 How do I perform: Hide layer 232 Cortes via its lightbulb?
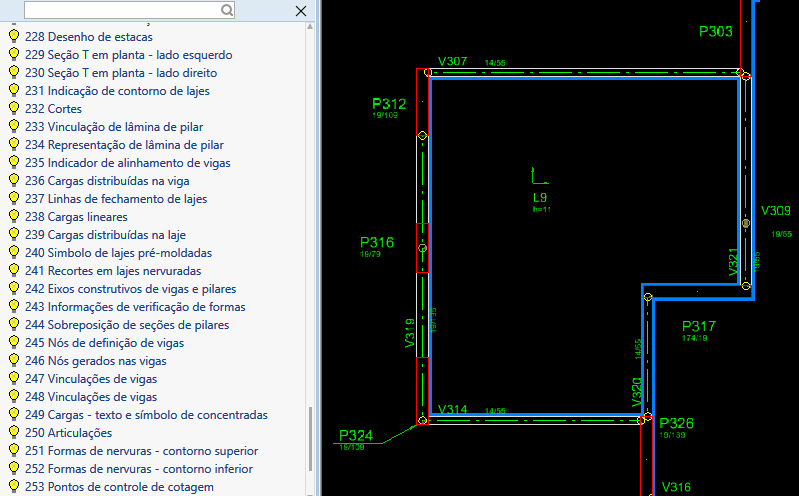tap(14, 109)
